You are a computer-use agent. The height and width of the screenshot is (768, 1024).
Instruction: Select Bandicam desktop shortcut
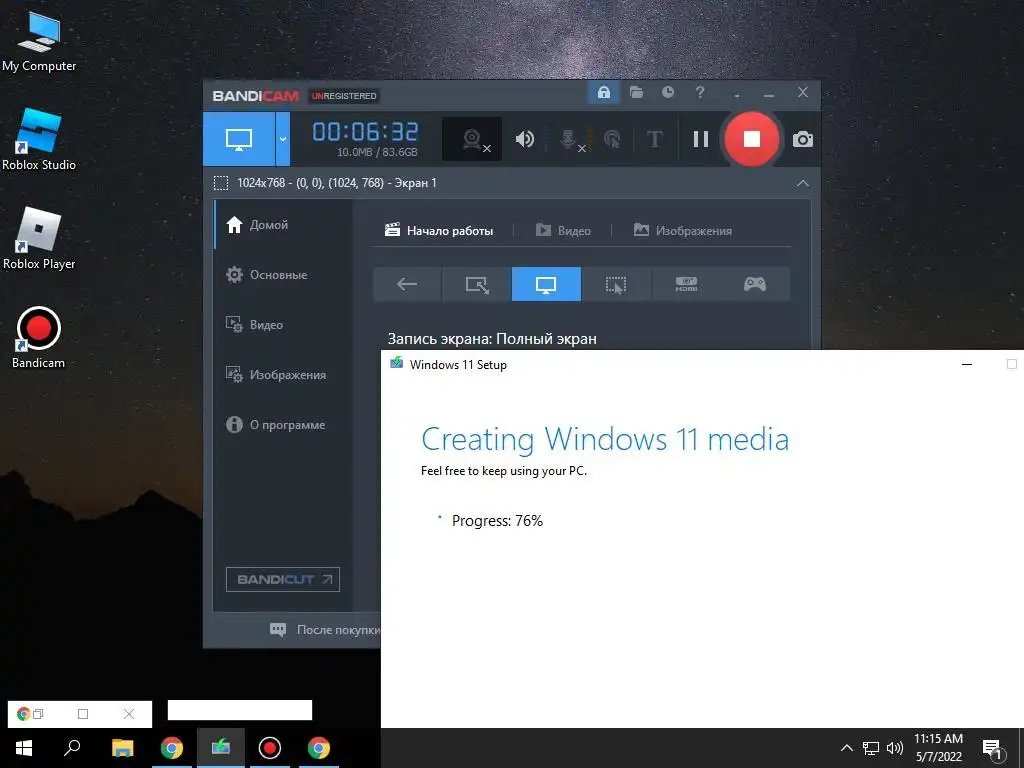point(39,338)
